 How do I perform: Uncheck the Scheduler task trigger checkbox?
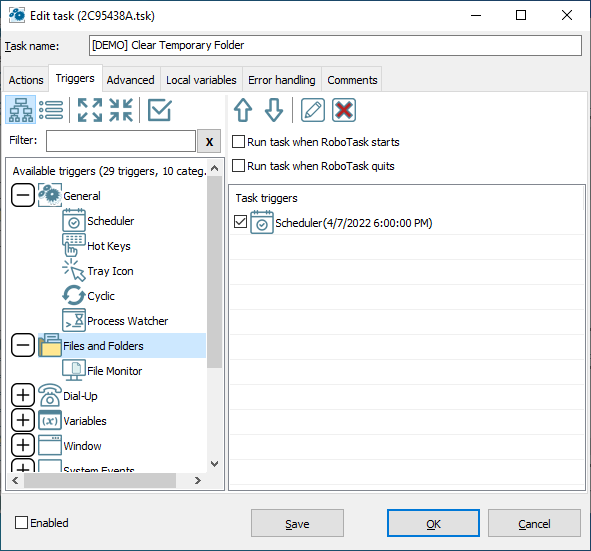tap(240, 222)
